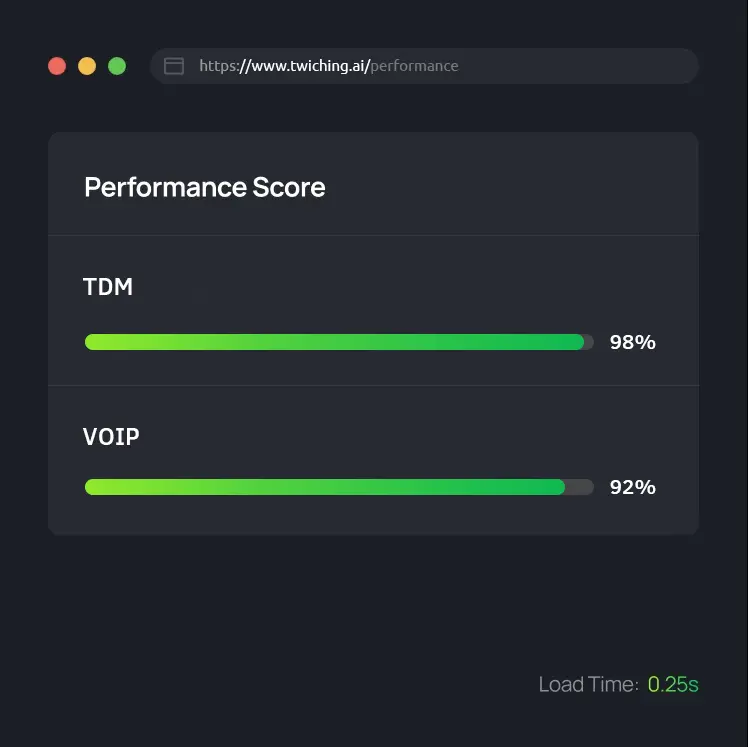Image resolution: width=748 pixels, height=747 pixels.
Task: Click the unfilled end of TDM bar
Action: click(x=589, y=342)
